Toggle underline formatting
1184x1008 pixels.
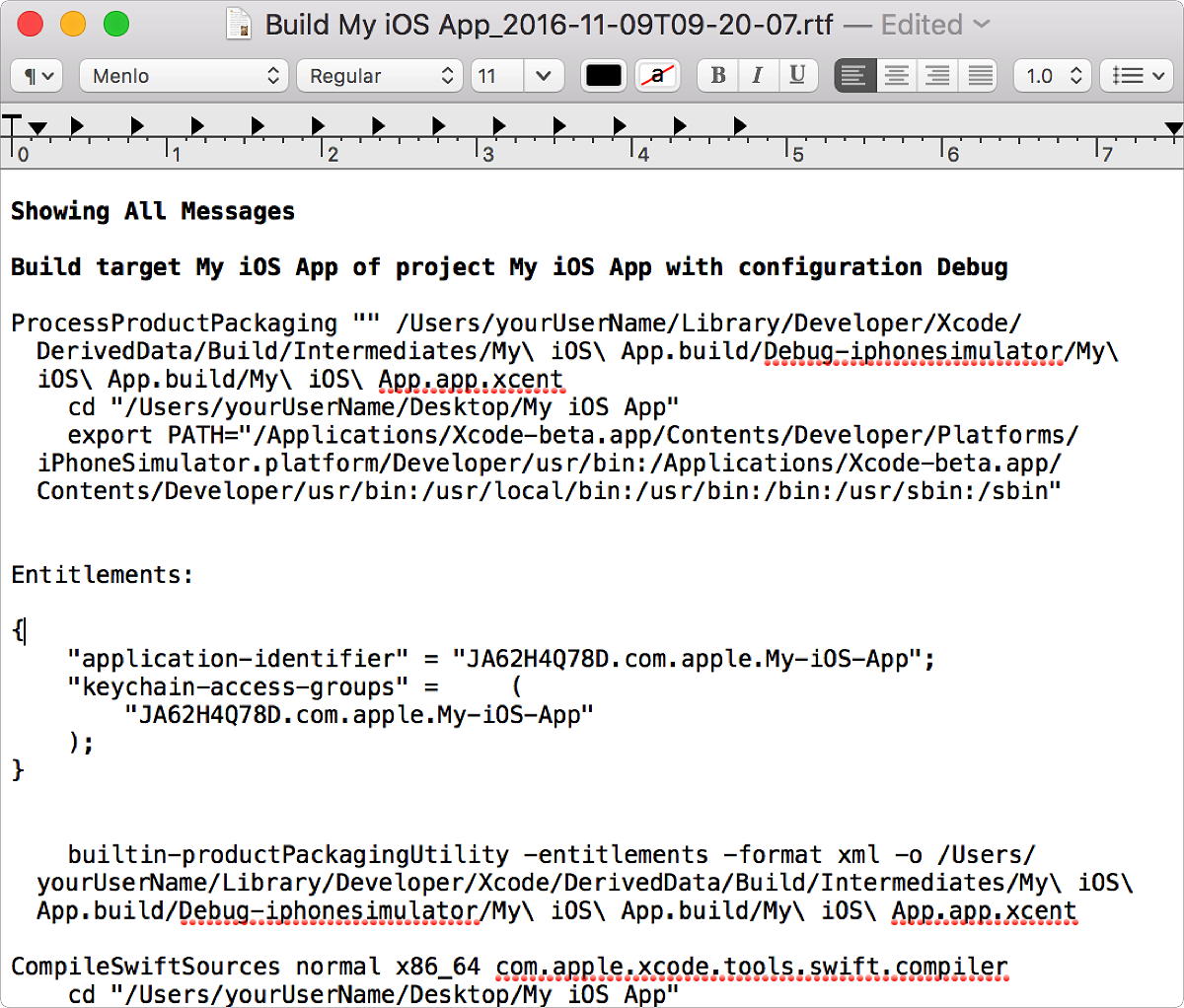point(798,76)
